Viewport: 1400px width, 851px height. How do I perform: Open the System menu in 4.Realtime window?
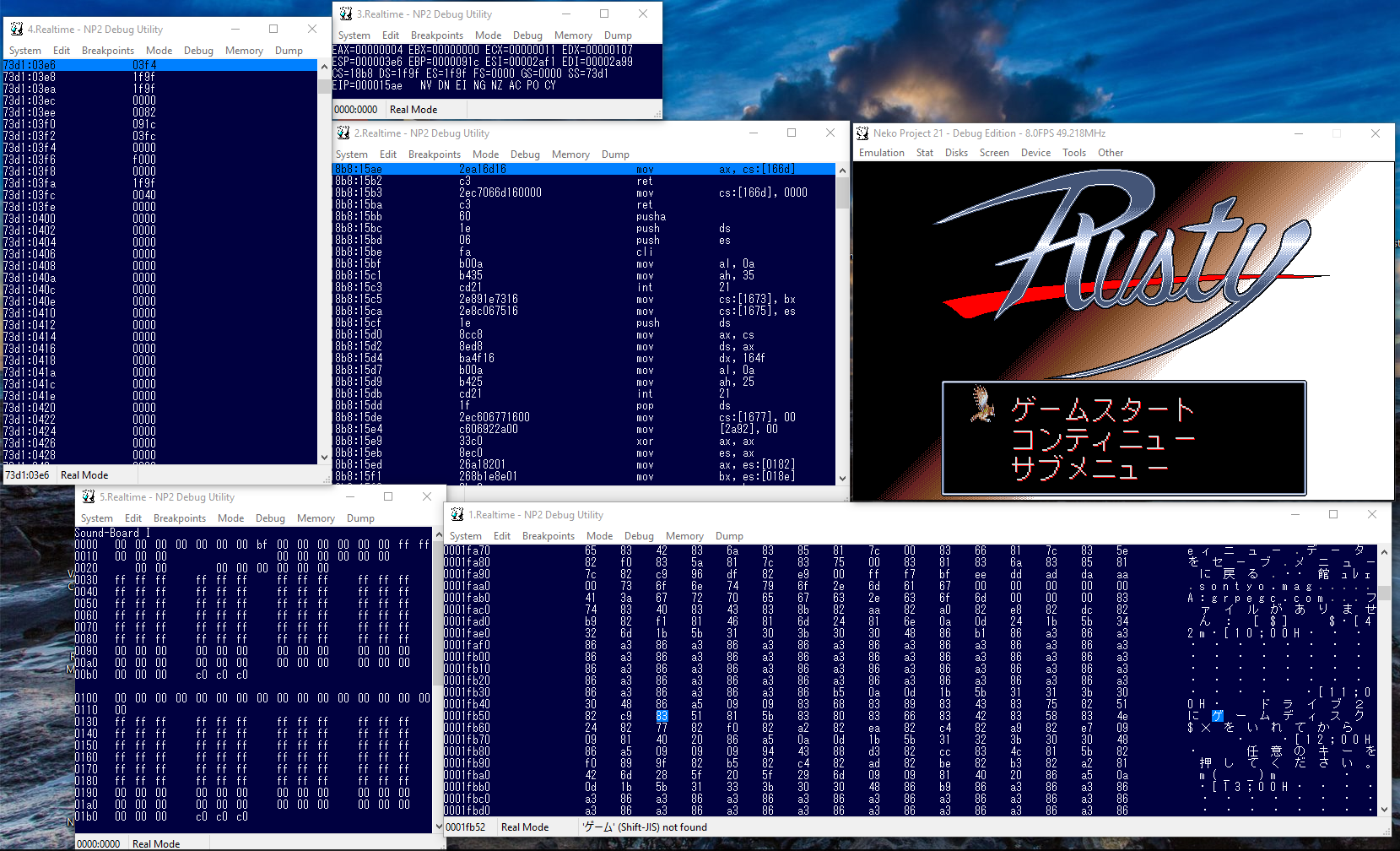(25, 51)
